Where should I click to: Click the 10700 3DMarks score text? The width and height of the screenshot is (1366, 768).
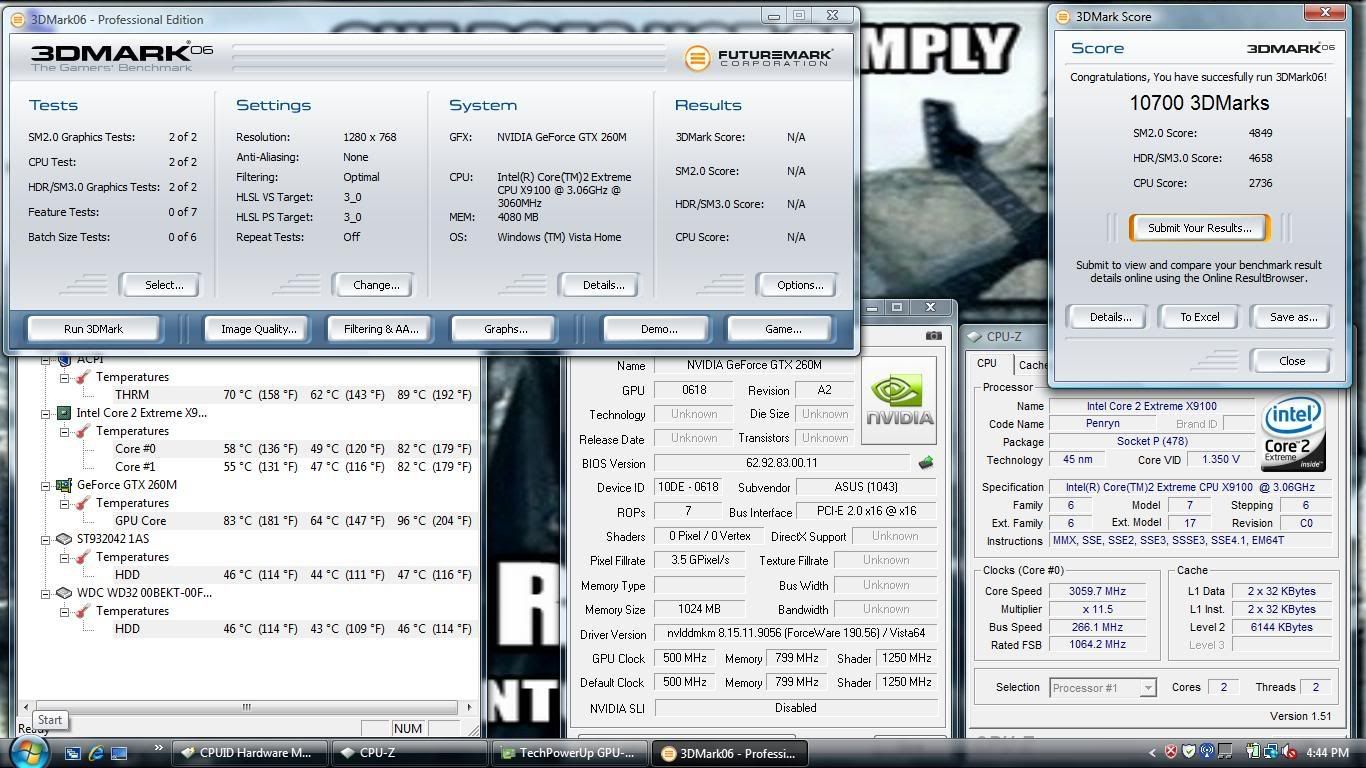(1199, 103)
